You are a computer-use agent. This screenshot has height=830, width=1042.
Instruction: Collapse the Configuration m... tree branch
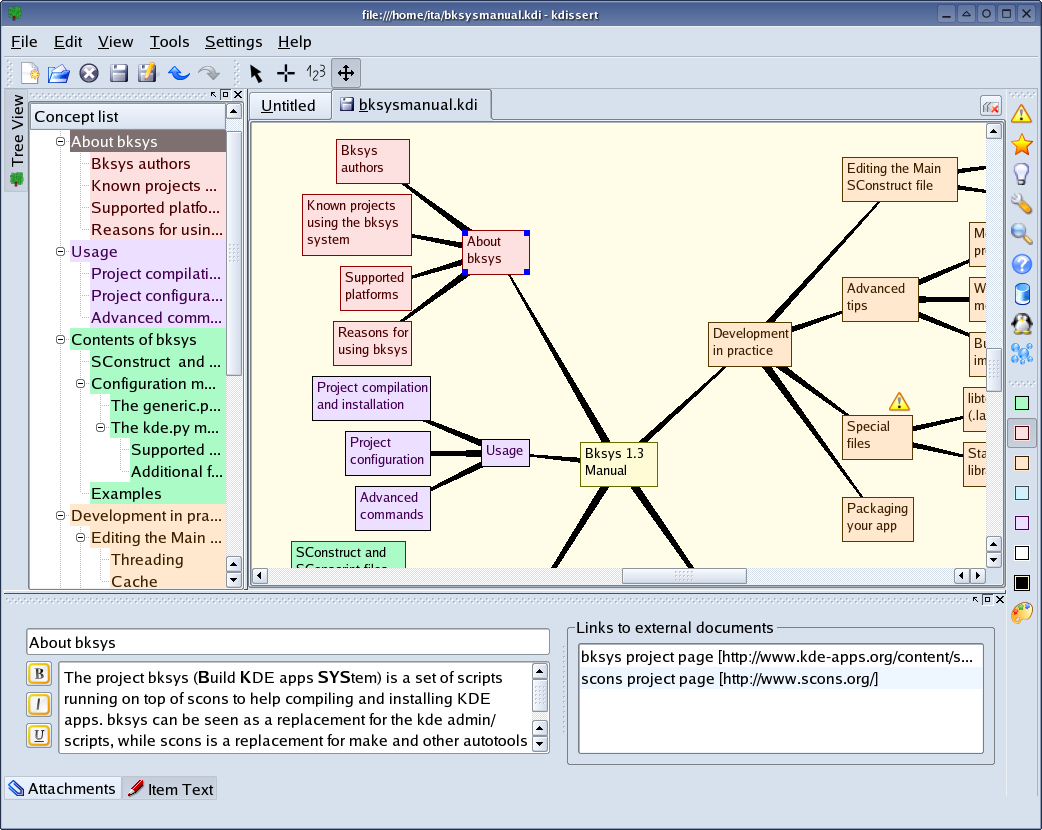(x=80, y=383)
